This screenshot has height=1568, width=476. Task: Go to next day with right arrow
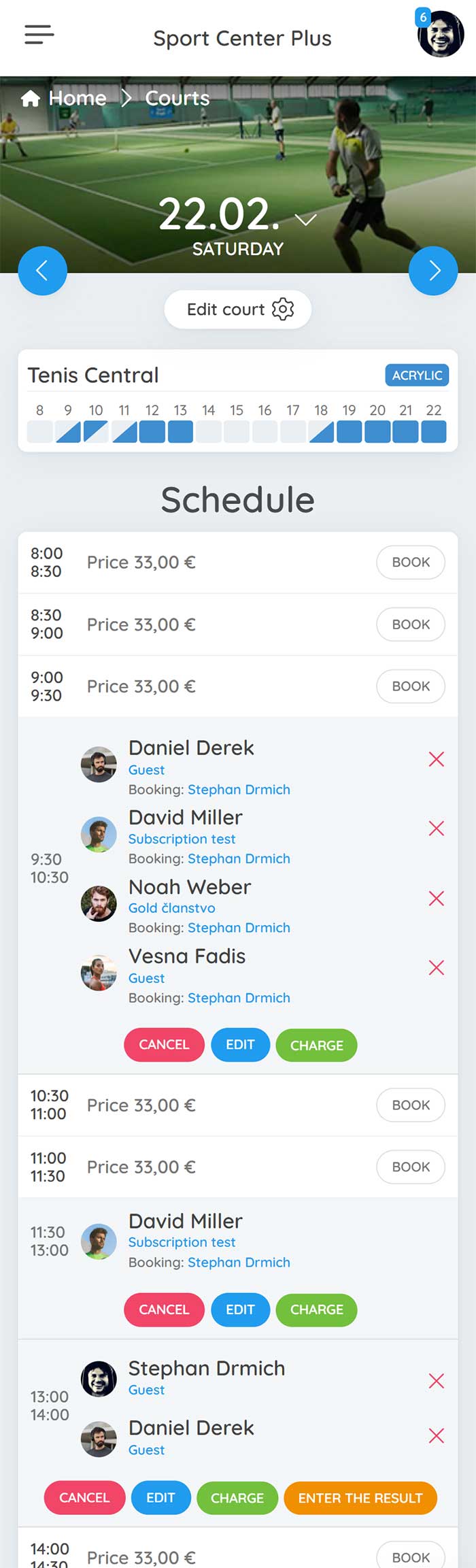pyautogui.click(x=433, y=271)
